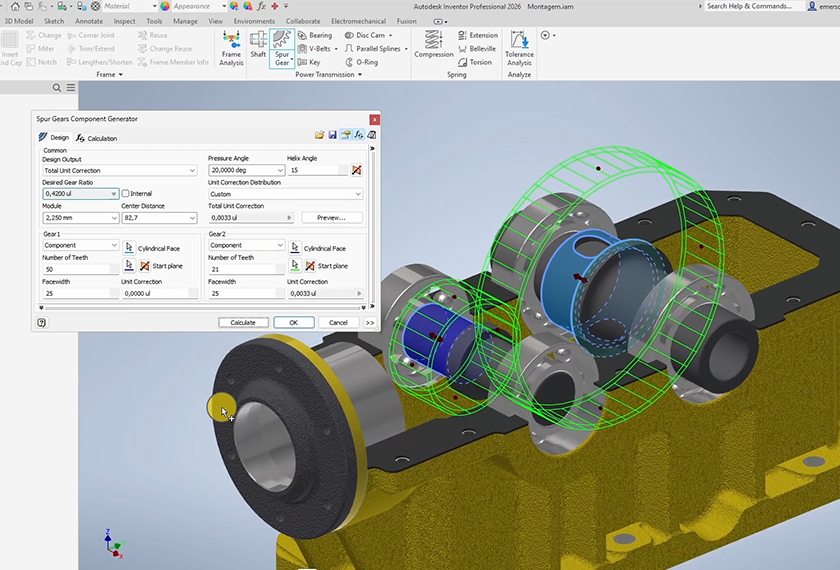840x570 pixels.
Task: Expand Unit Correction Distribution dropdown
Action: [x=358, y=194]
